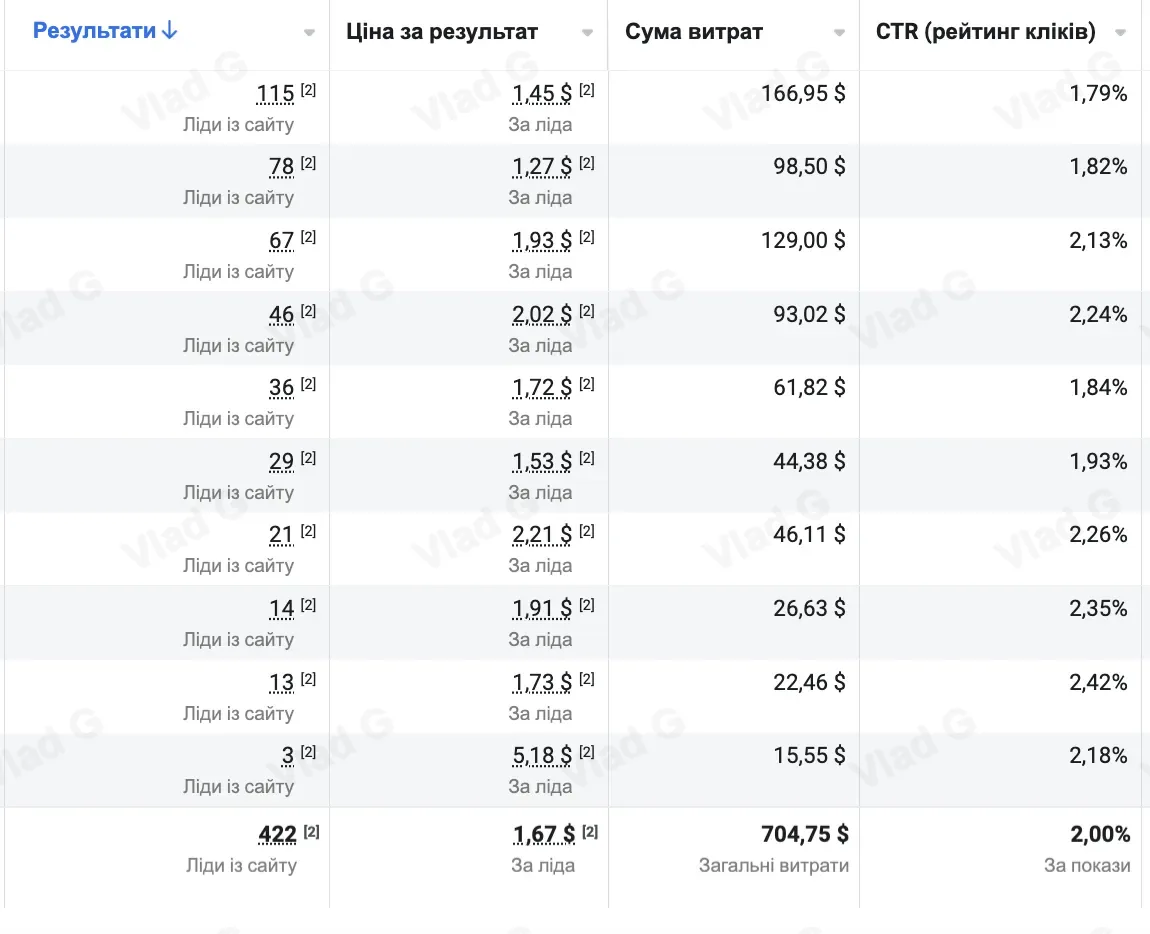Select amount spent 61,82 $

tap(810, 387)
